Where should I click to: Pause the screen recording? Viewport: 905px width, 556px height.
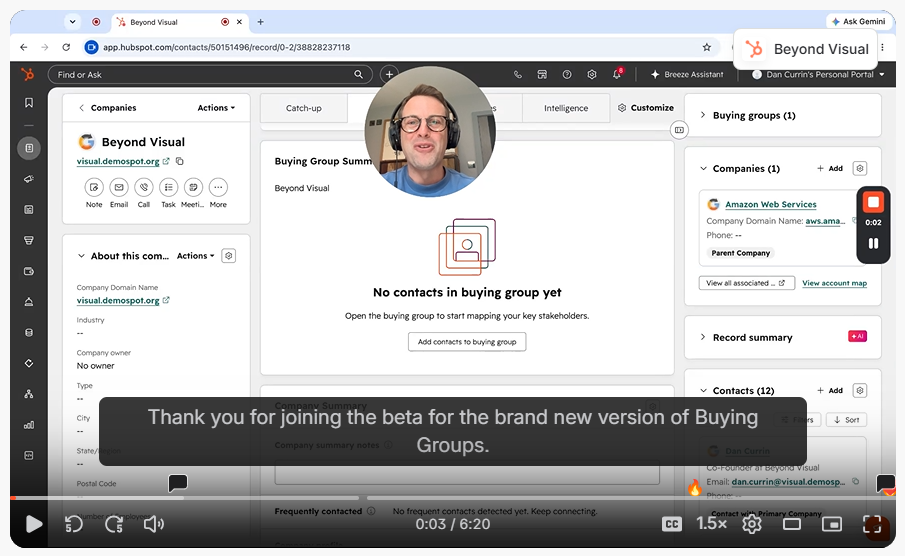(x=873, y=244)
